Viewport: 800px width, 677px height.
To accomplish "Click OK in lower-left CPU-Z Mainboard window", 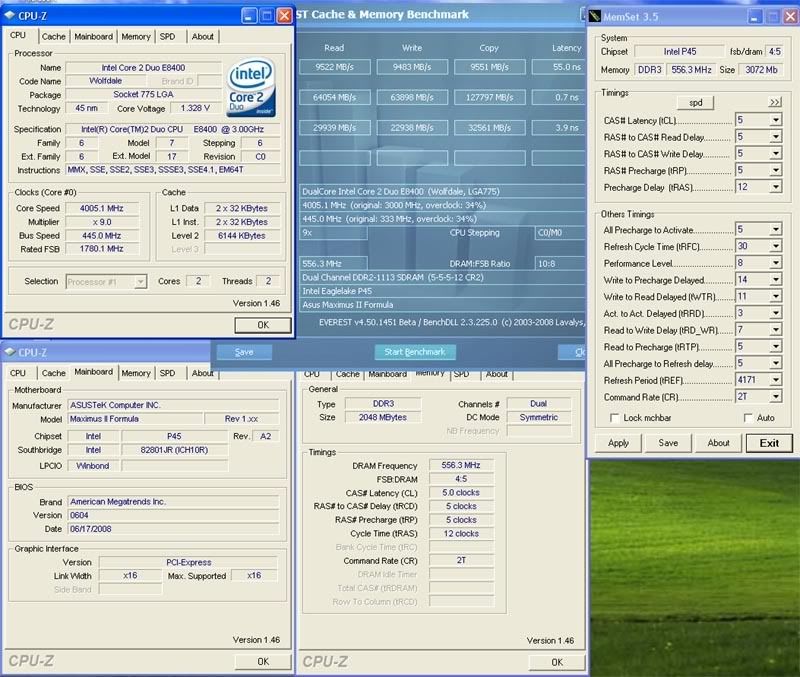I will (263, 662).
